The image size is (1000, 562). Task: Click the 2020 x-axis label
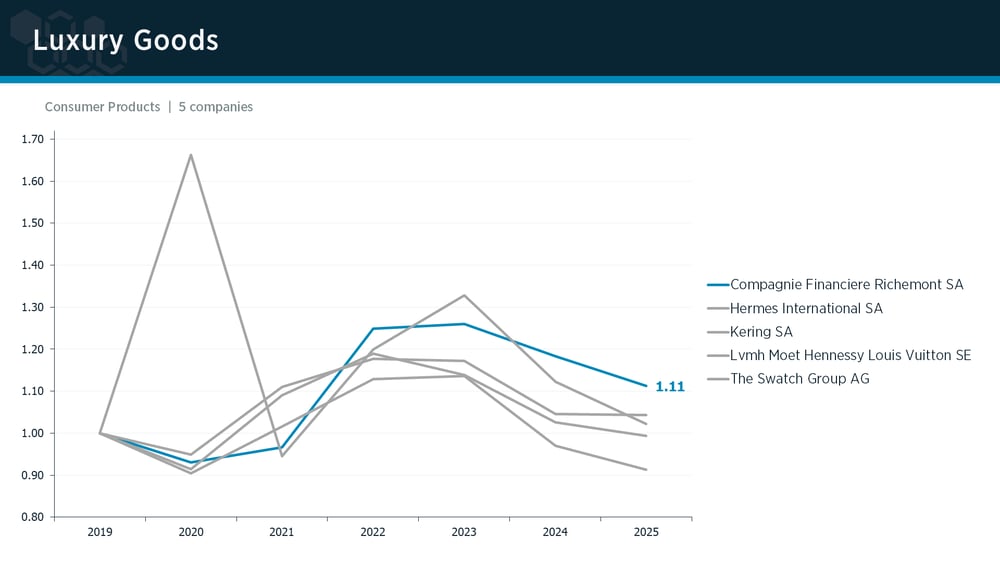[191, 532]
